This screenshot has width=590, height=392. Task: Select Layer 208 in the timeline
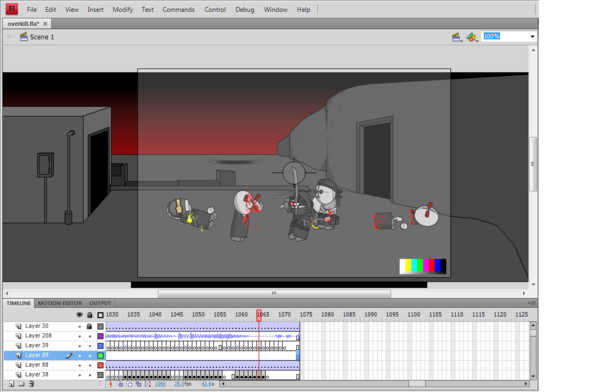point(38,336)
